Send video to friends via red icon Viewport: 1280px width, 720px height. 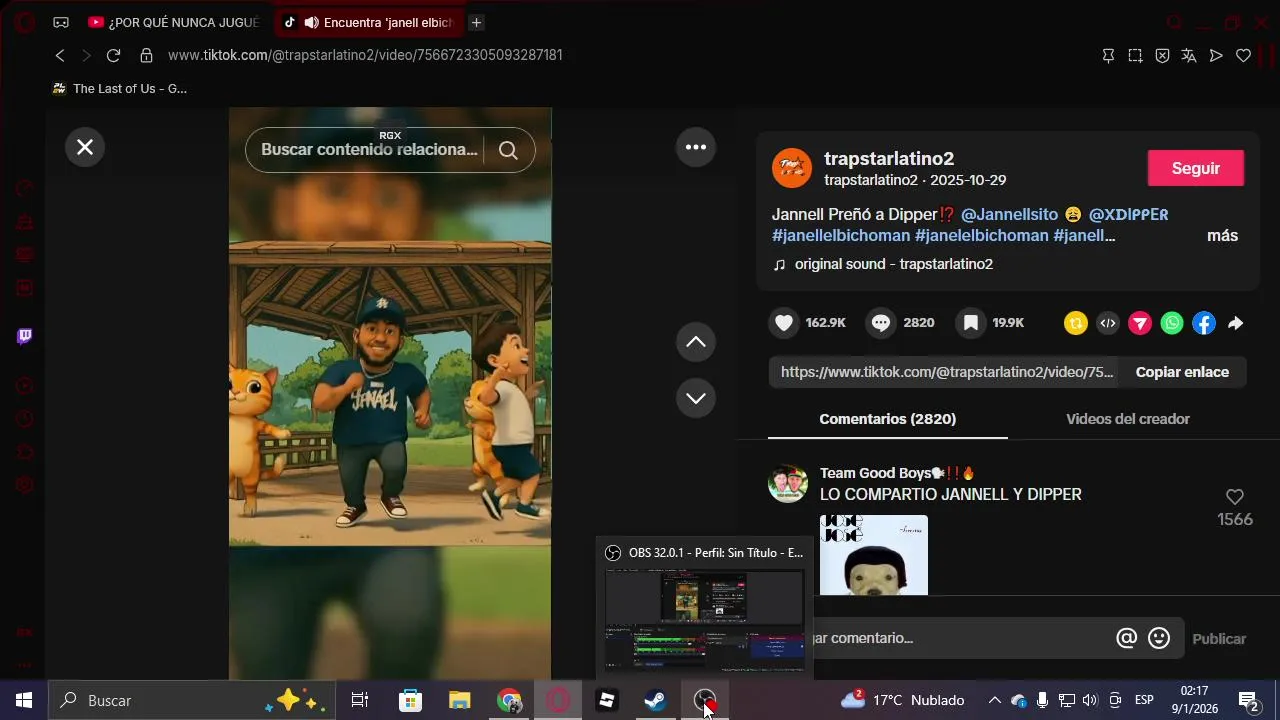[x=1140, y=323]
